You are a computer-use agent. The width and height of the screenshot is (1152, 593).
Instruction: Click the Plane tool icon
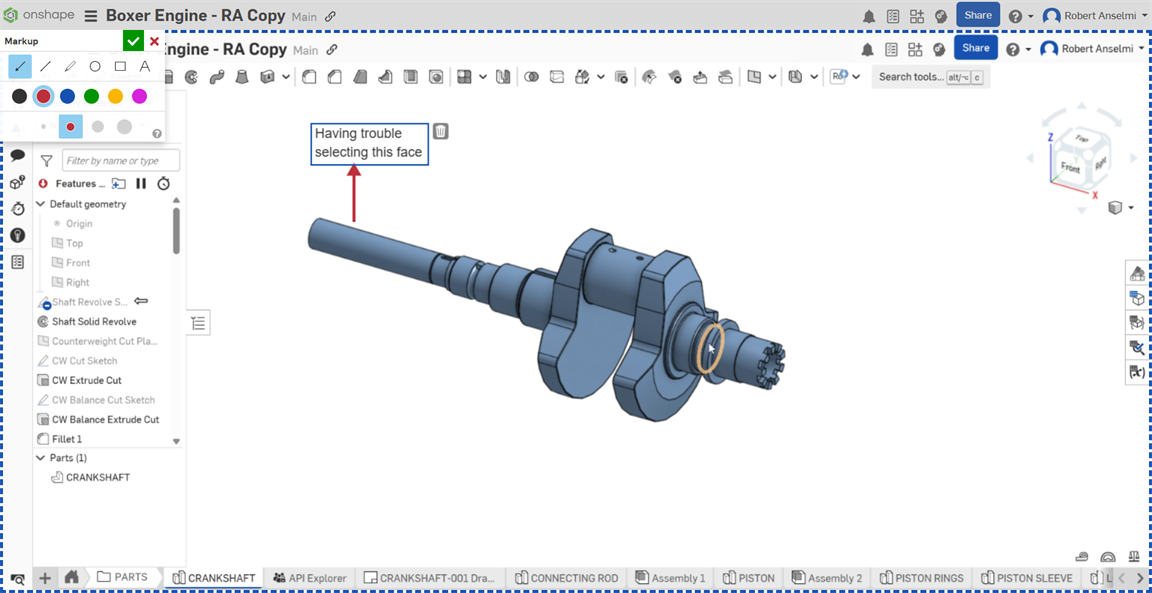755,76
